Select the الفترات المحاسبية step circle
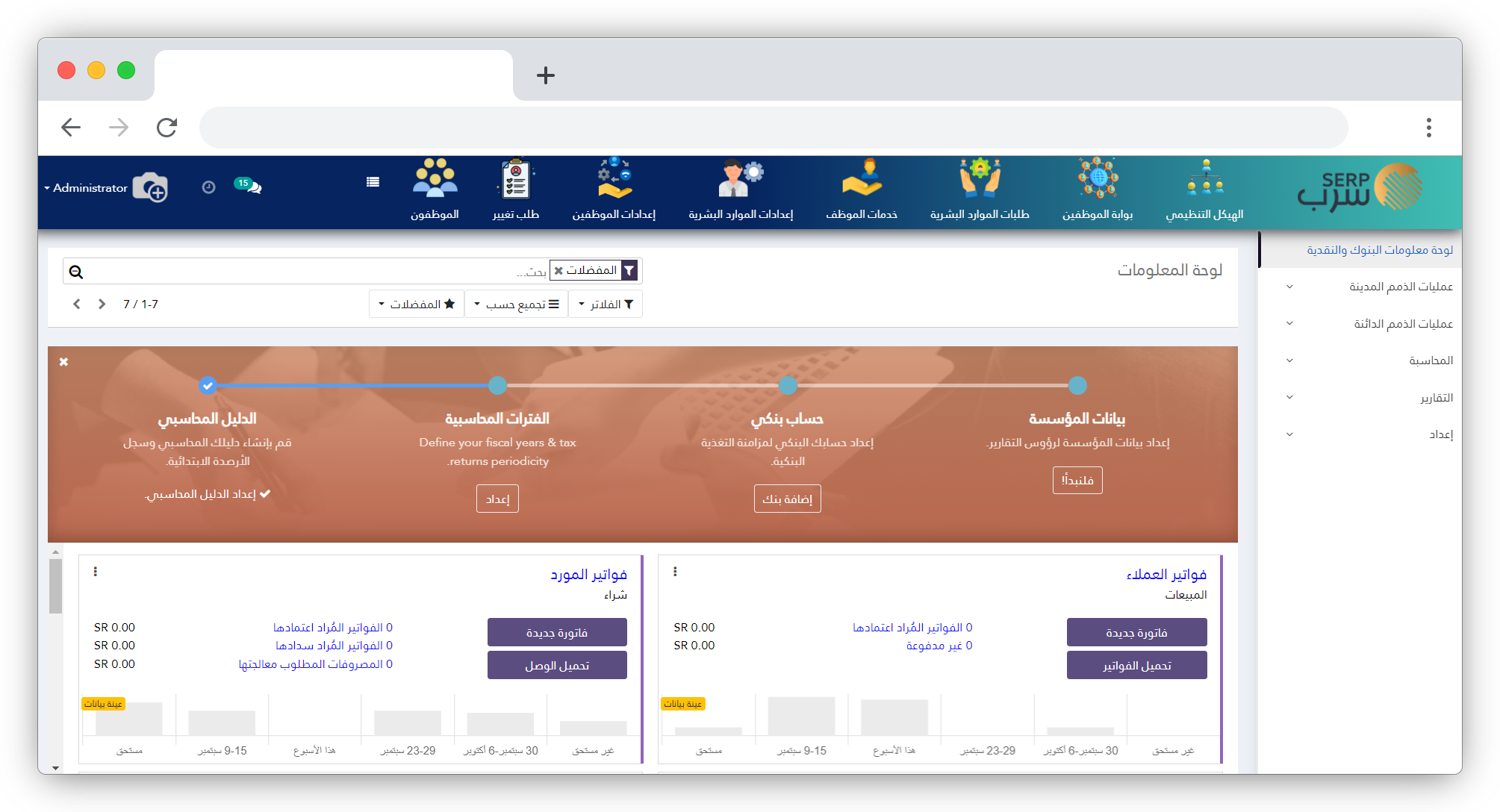 tap(497, 386)
